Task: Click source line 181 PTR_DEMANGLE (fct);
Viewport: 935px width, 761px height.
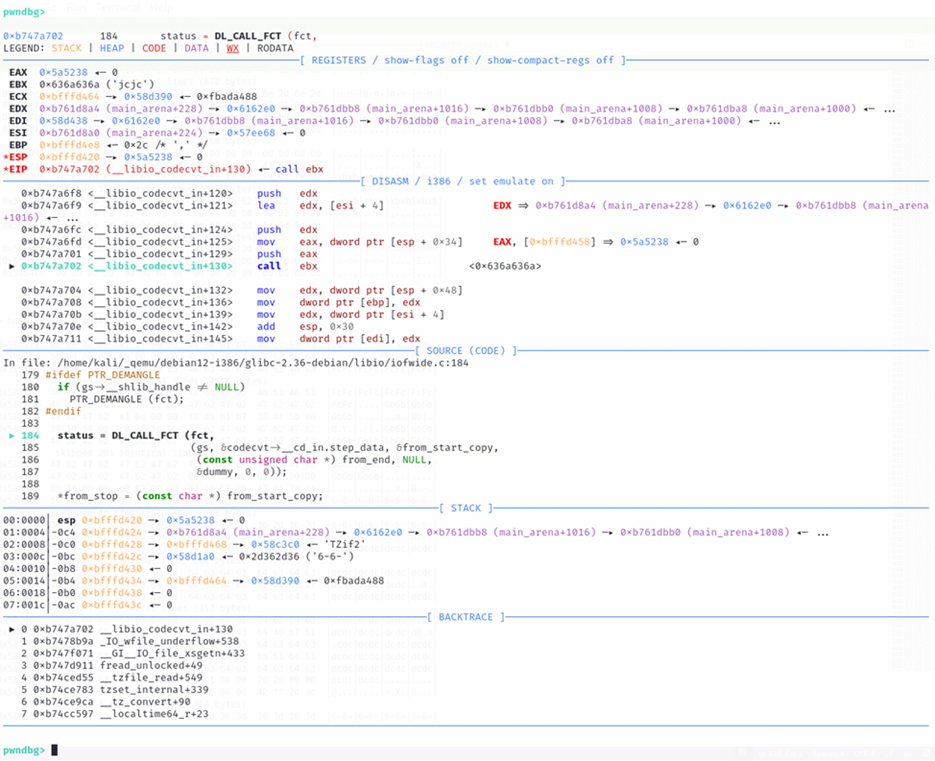Action: [x=103, y=399]
